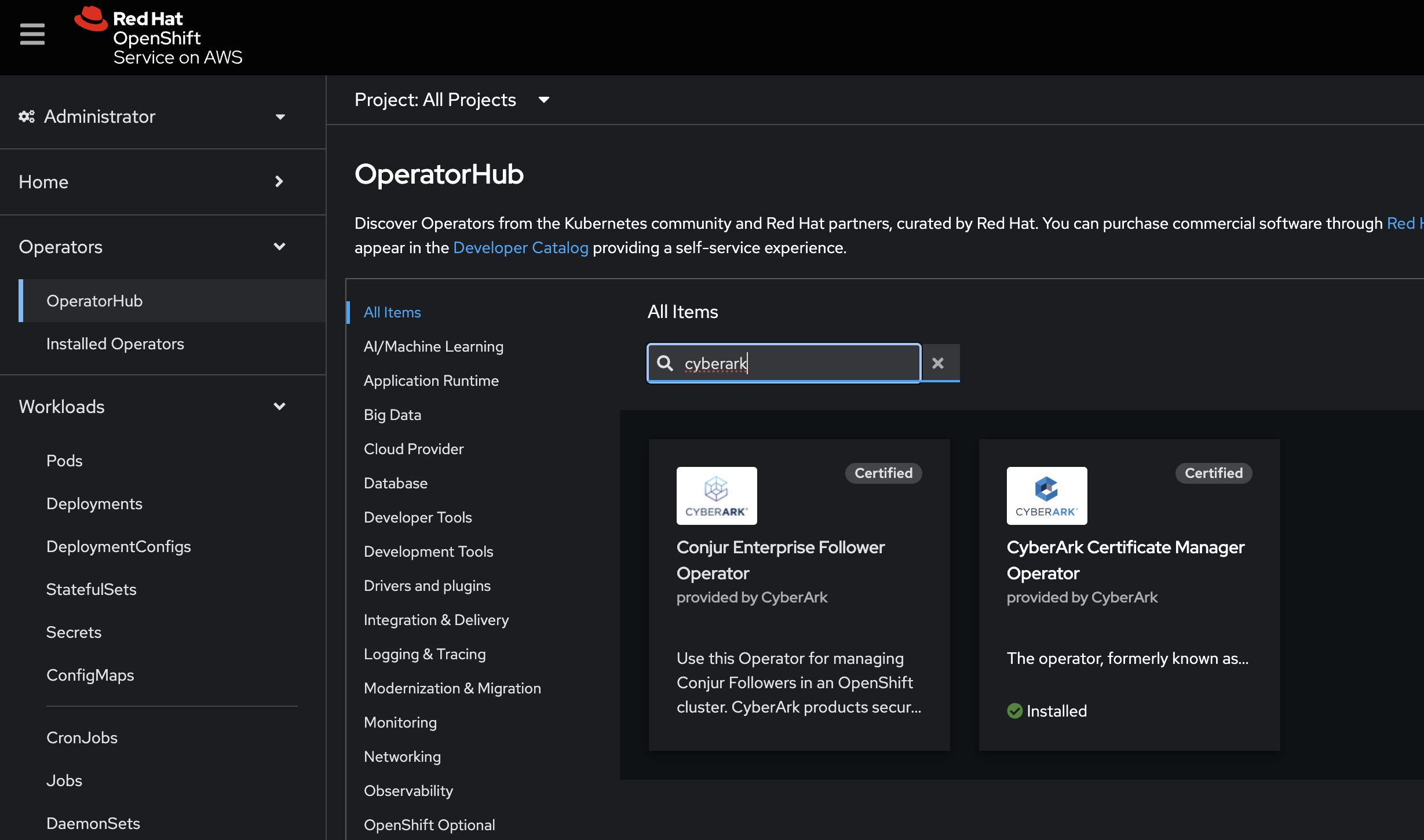
Task: Click the Conjur Follower description text
Action: click(799, 683)
